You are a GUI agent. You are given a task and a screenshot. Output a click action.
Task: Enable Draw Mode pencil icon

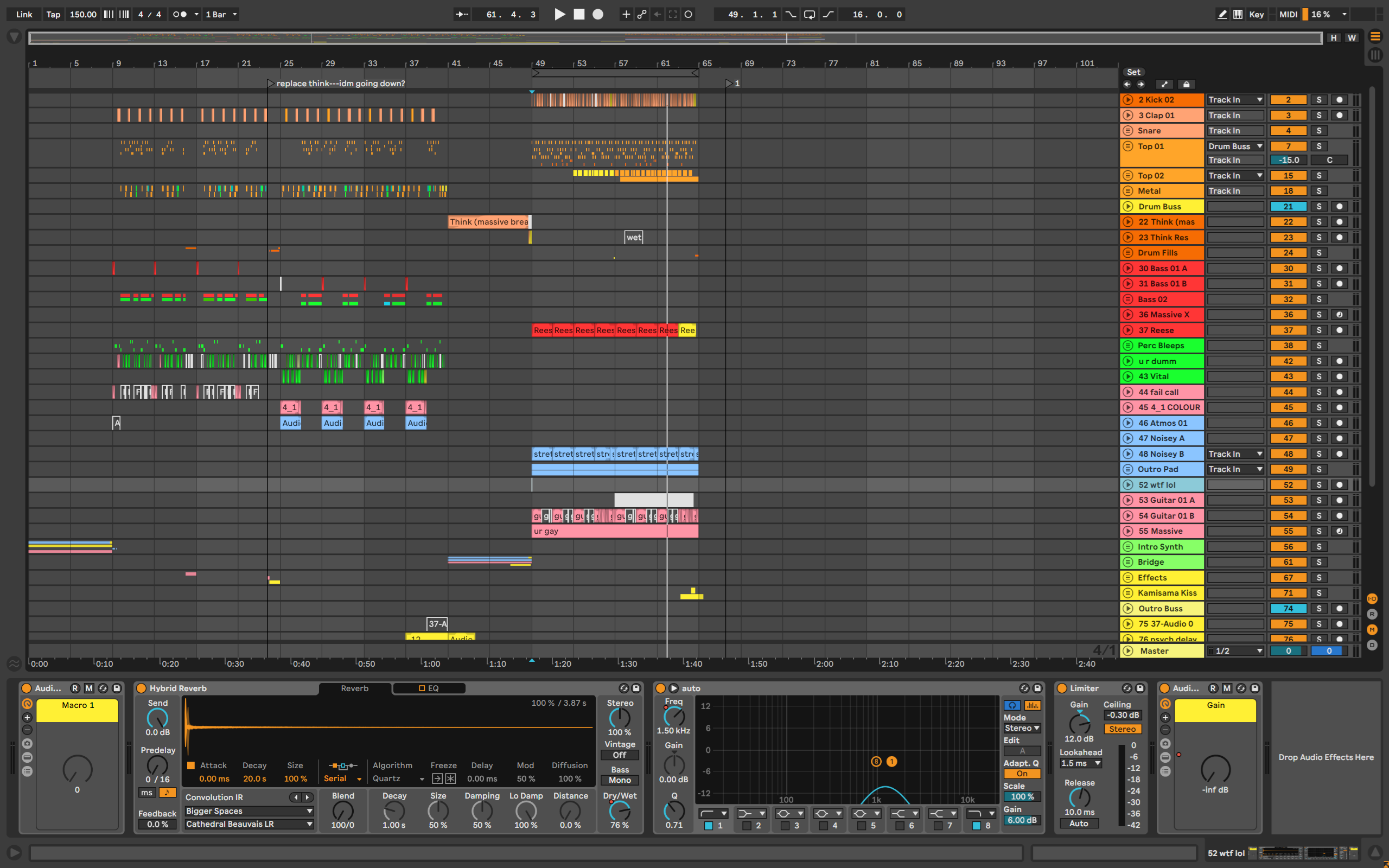1222,14
